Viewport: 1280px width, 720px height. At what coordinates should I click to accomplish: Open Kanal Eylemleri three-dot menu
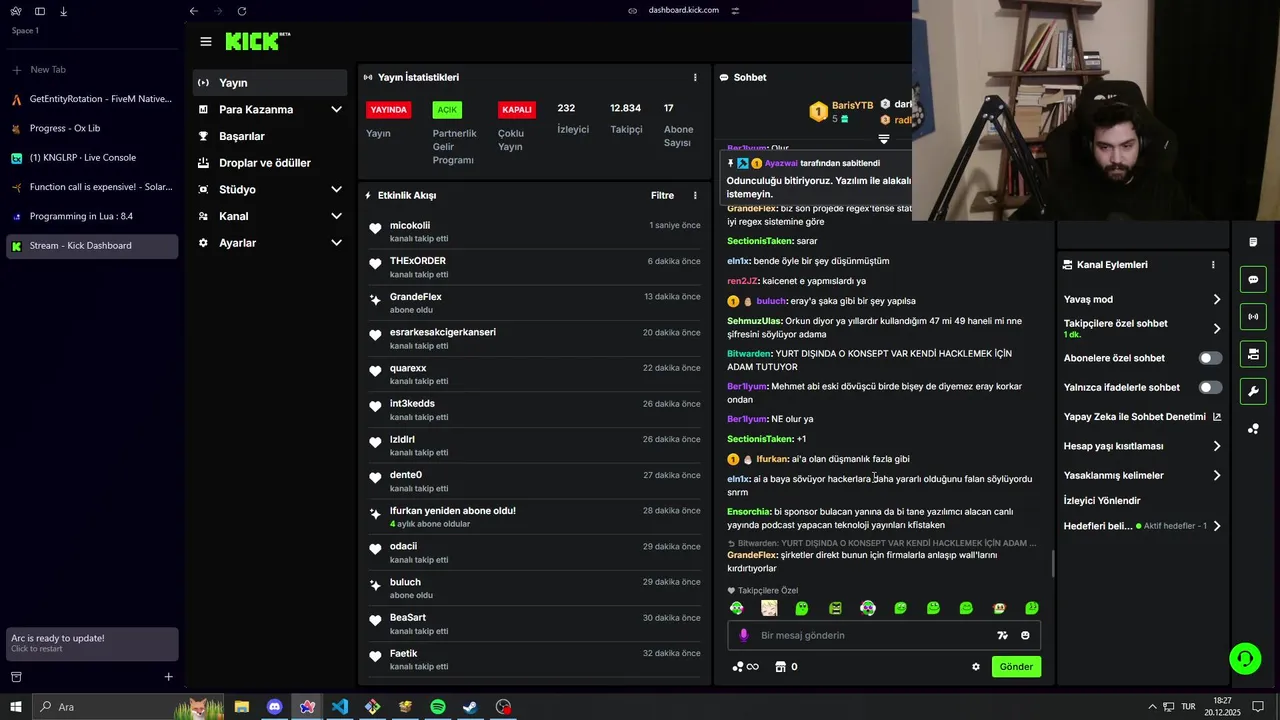point(1213,265)
